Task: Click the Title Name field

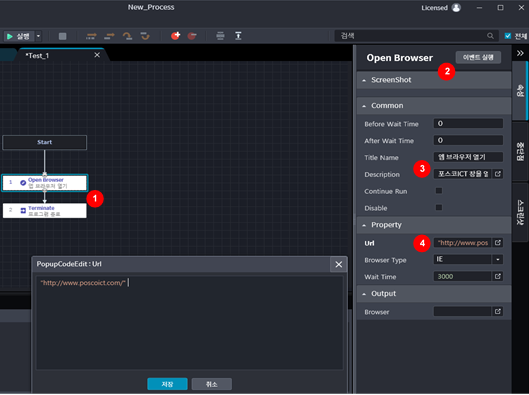Action: (468, 157)
